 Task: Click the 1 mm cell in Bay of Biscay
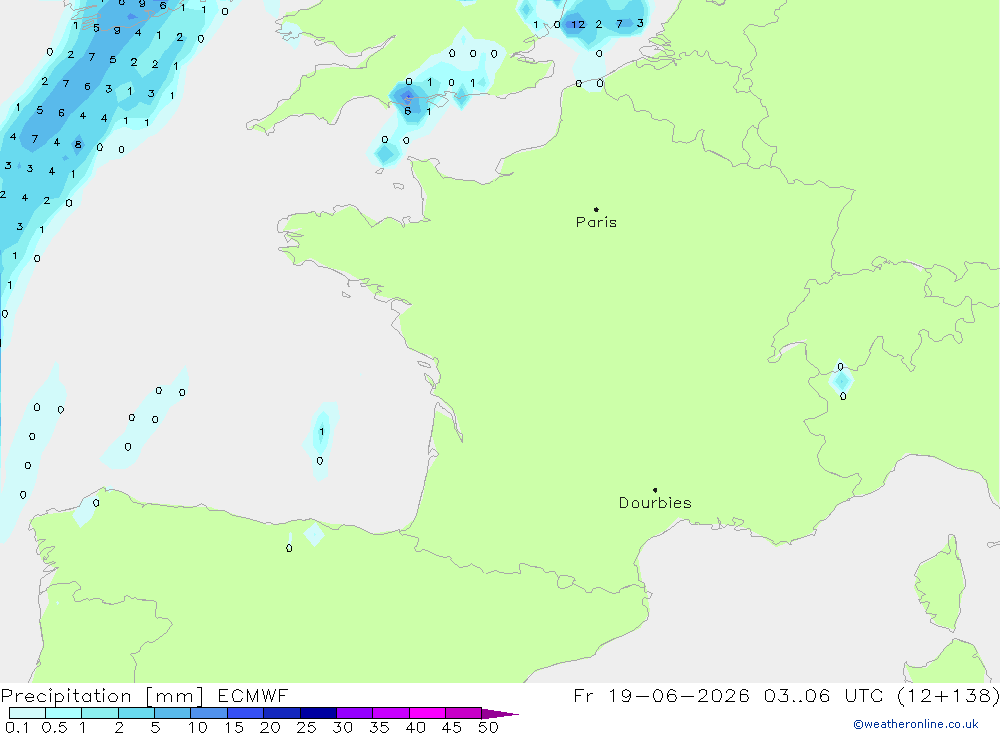321,432
